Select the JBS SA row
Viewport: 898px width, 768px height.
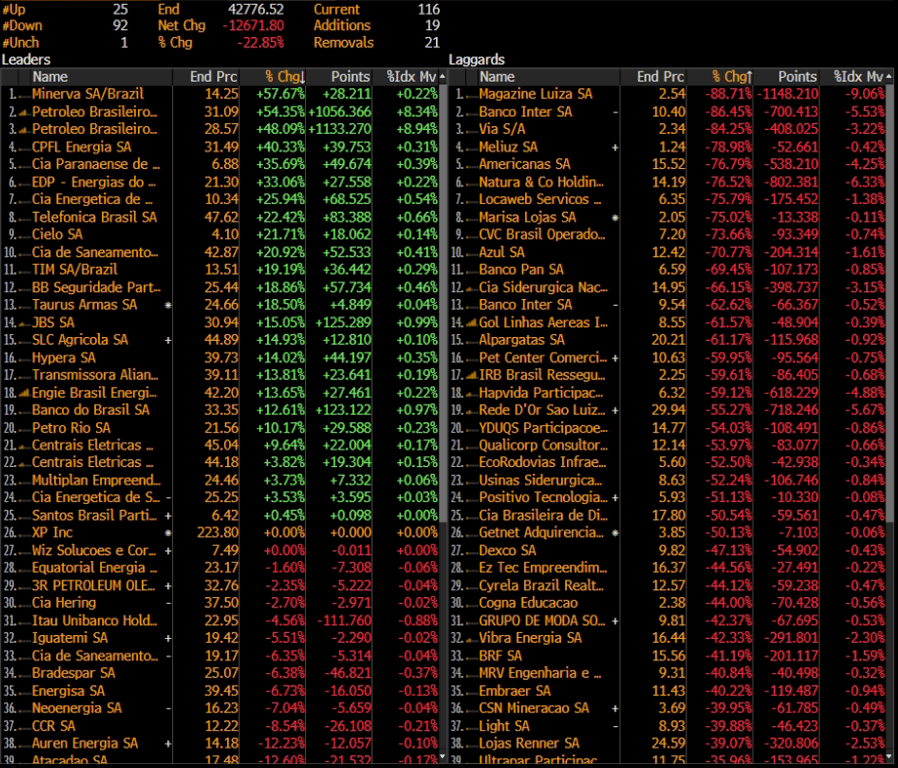[220, 322]
